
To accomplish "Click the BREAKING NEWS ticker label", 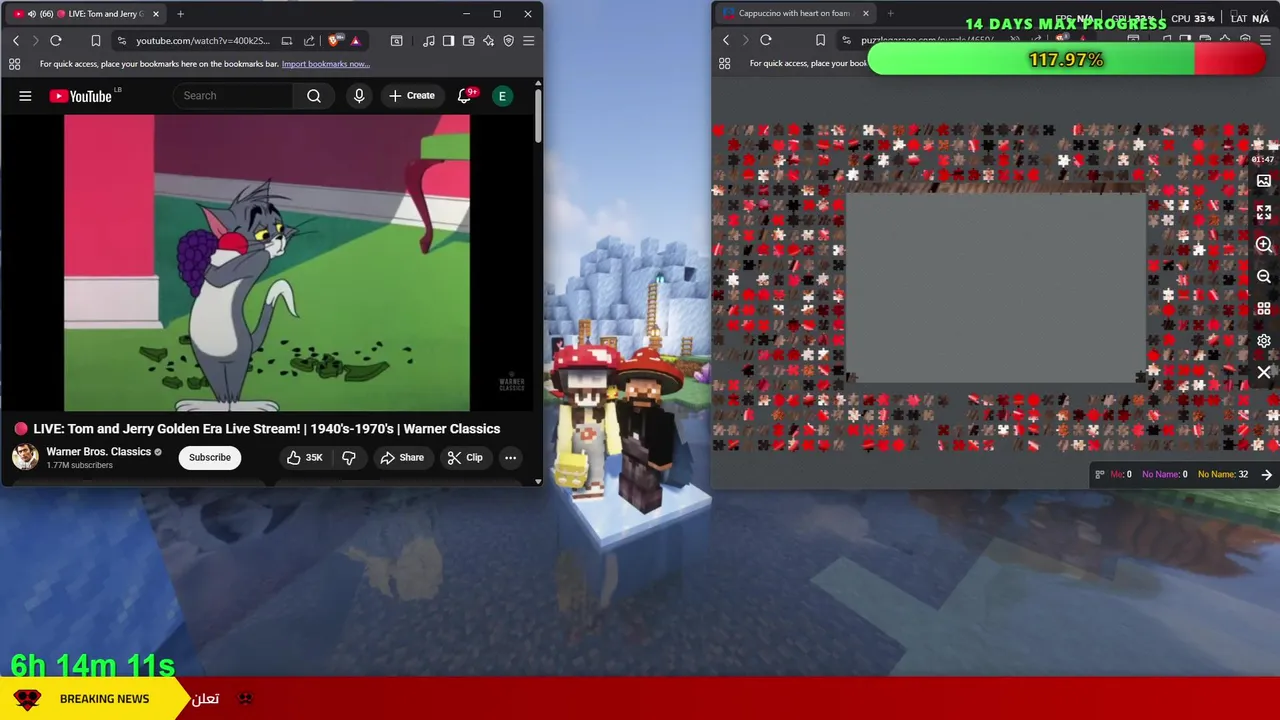I will [x=104, y=699].
